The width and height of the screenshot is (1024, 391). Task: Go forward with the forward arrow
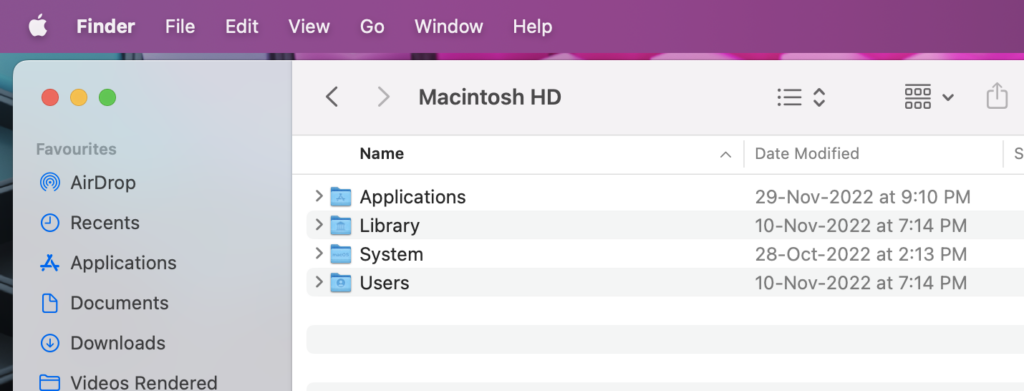[x=383, y=97]
